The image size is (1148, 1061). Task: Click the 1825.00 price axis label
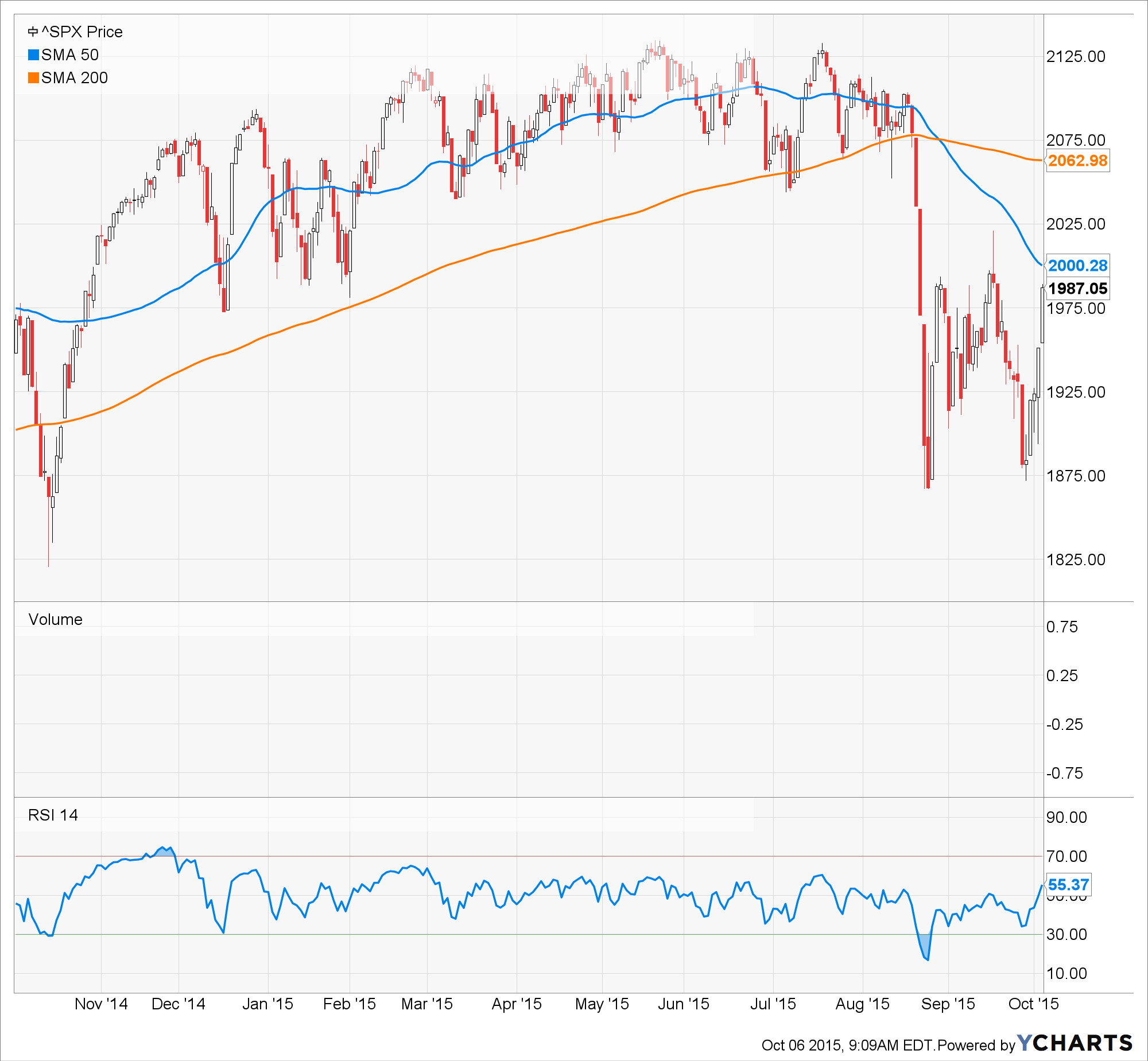click(x=1076, y=561)
